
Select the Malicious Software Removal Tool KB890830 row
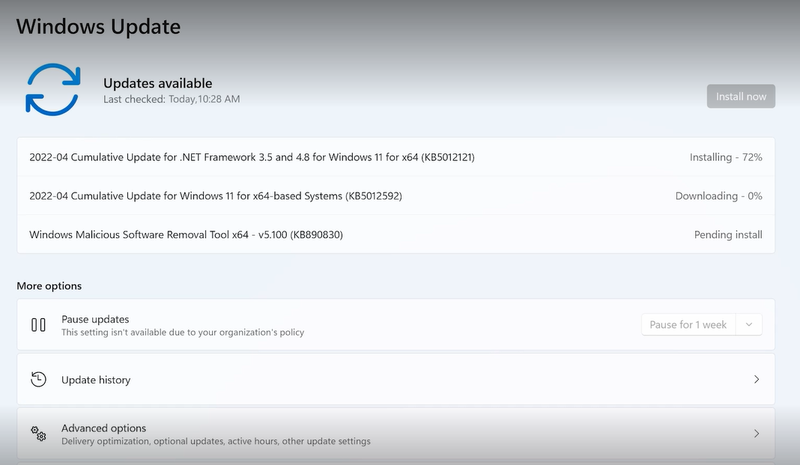[396, 234]
